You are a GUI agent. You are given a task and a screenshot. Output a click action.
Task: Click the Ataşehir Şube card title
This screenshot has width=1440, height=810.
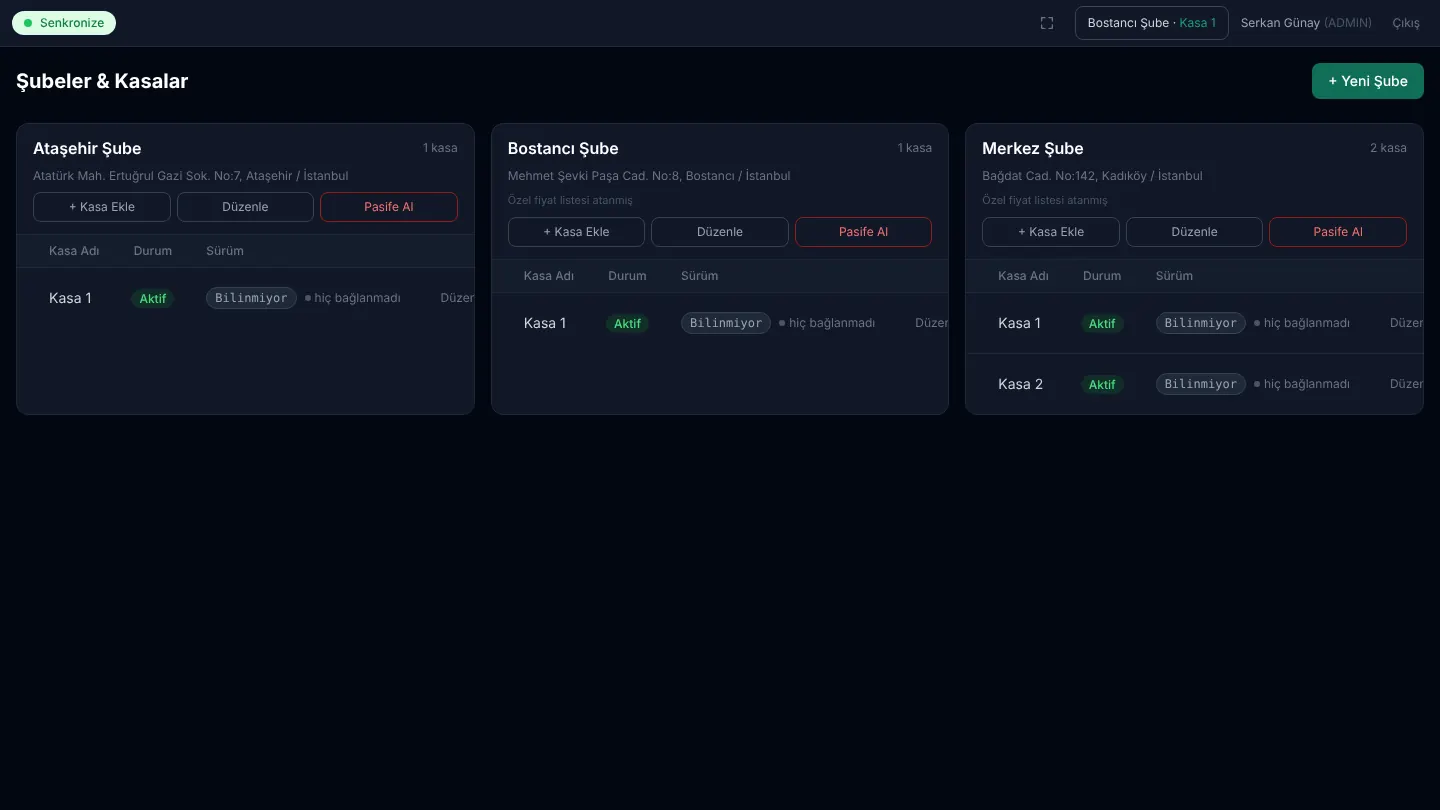click(87, 148)
